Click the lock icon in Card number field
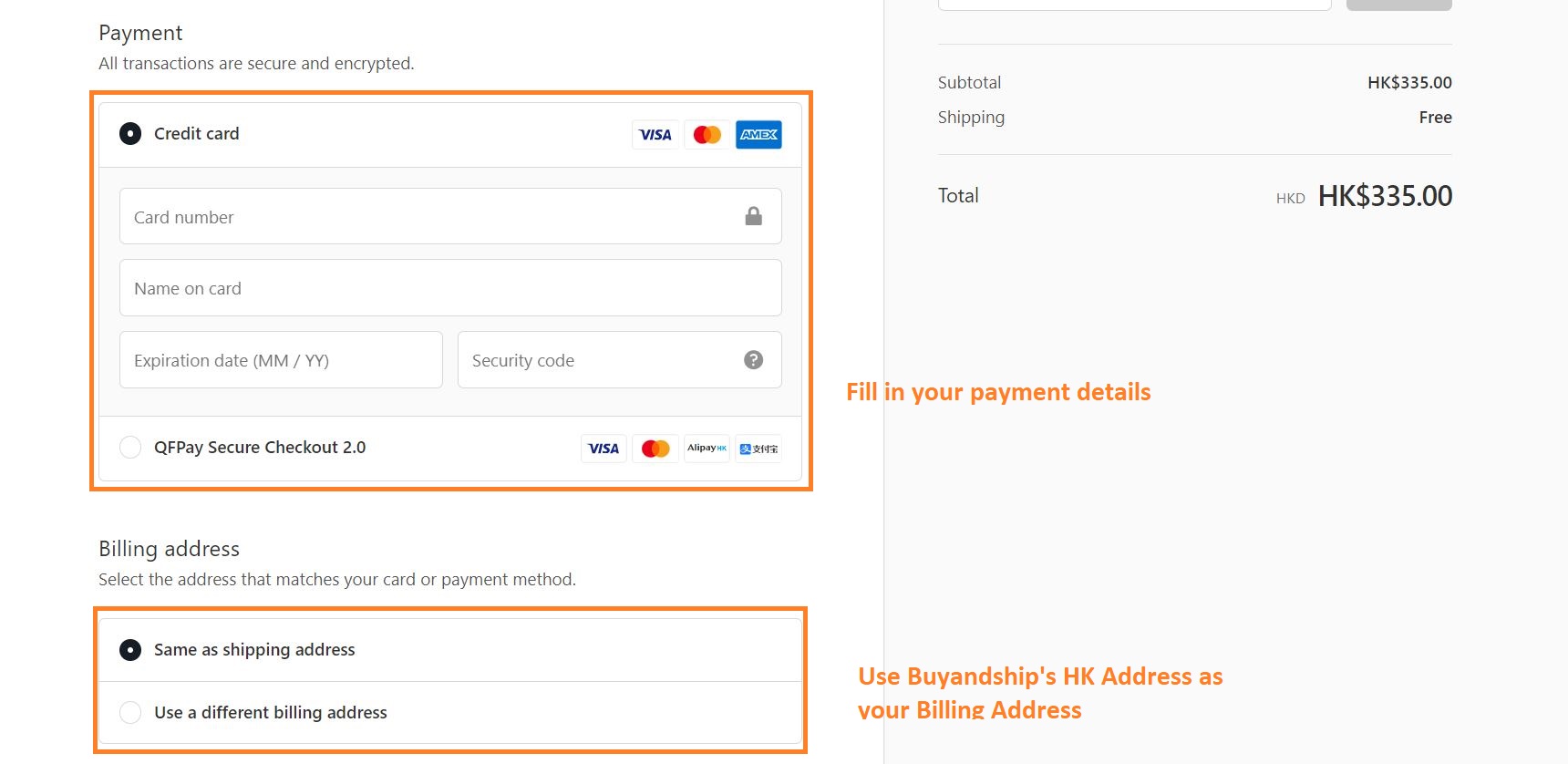 (753, 216)
